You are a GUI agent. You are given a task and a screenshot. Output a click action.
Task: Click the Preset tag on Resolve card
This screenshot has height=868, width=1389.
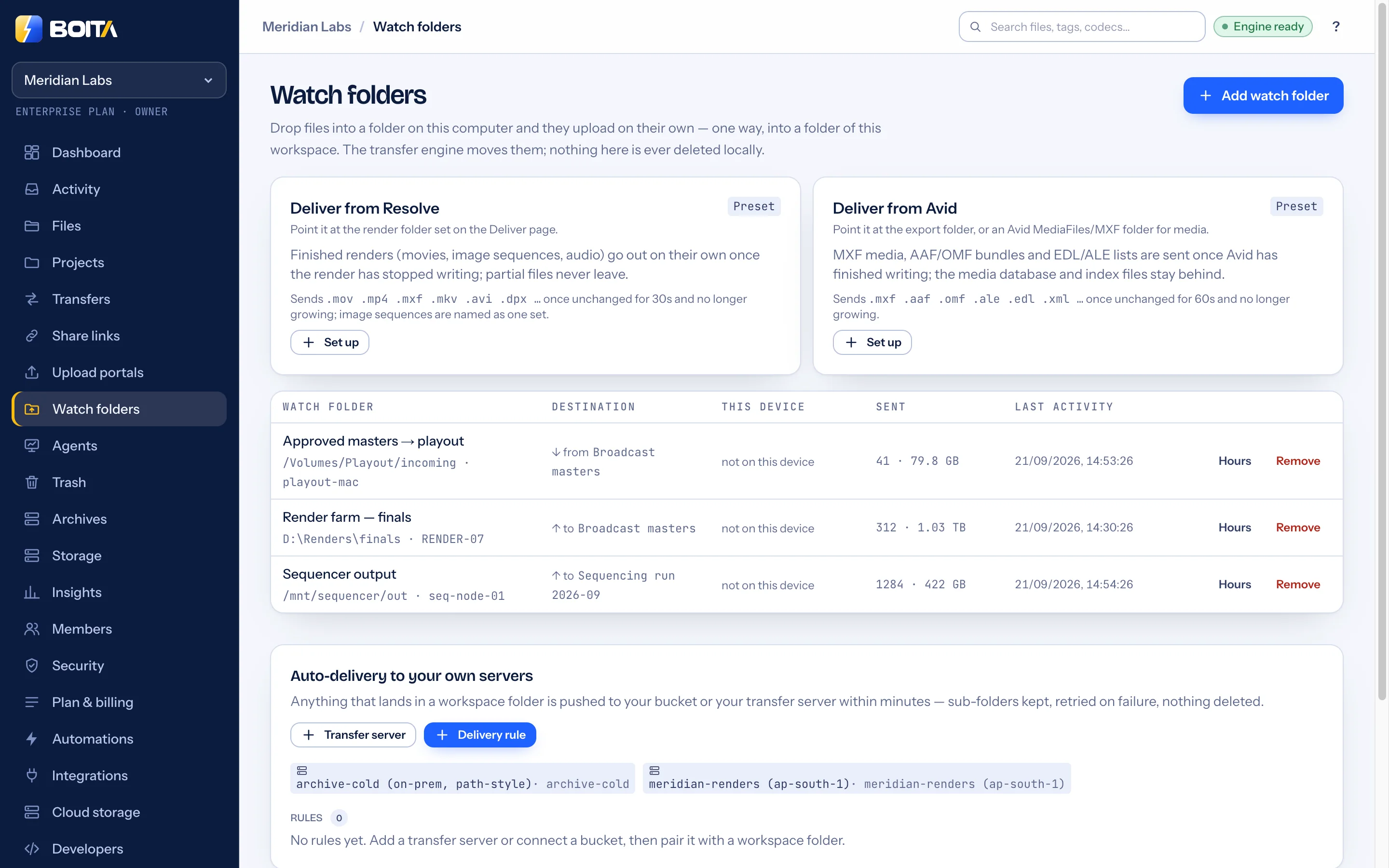coord(754,206)
